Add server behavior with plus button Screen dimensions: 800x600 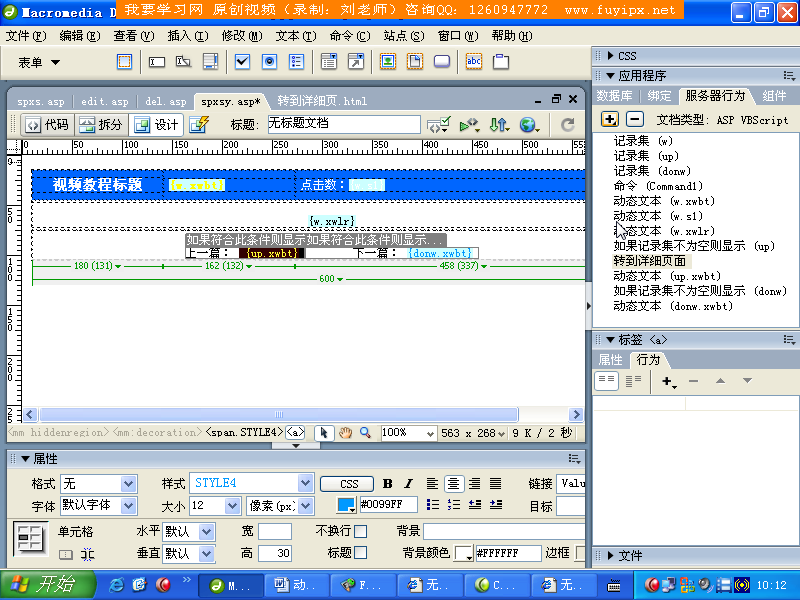coord(610,119)
